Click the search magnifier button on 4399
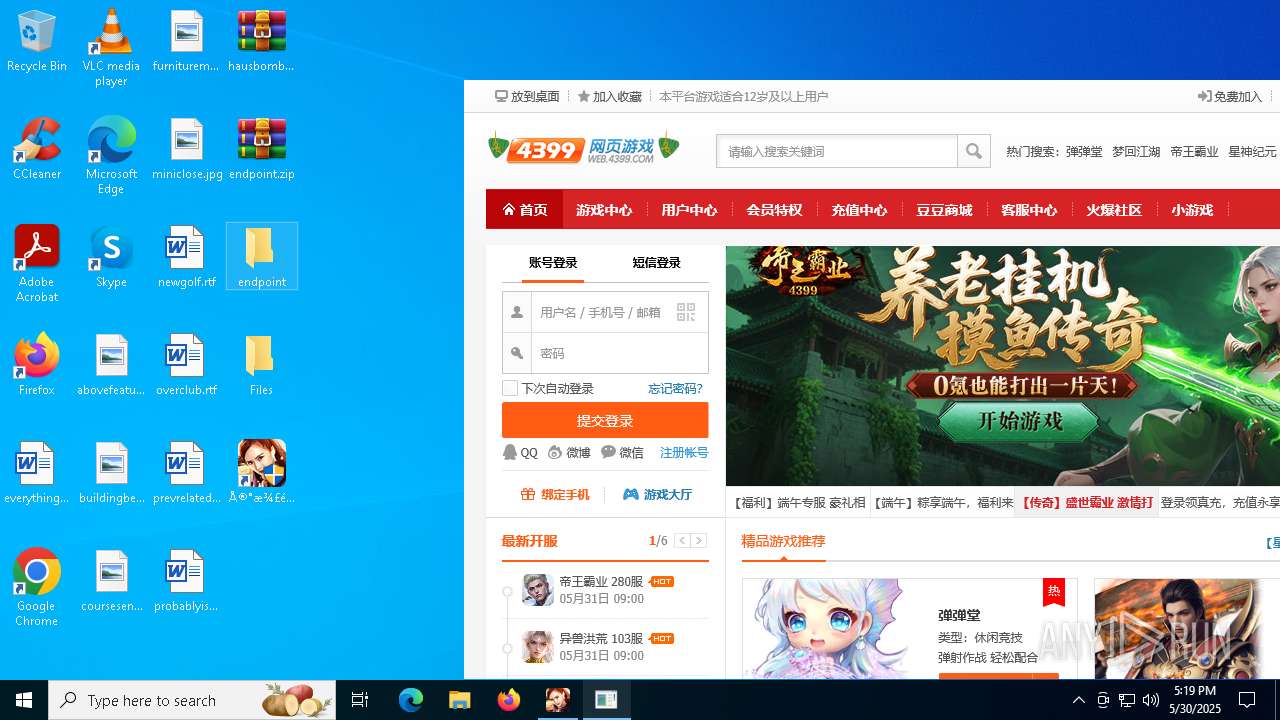The width and height of the screenshot is (1280, 720). click(973, 151)
